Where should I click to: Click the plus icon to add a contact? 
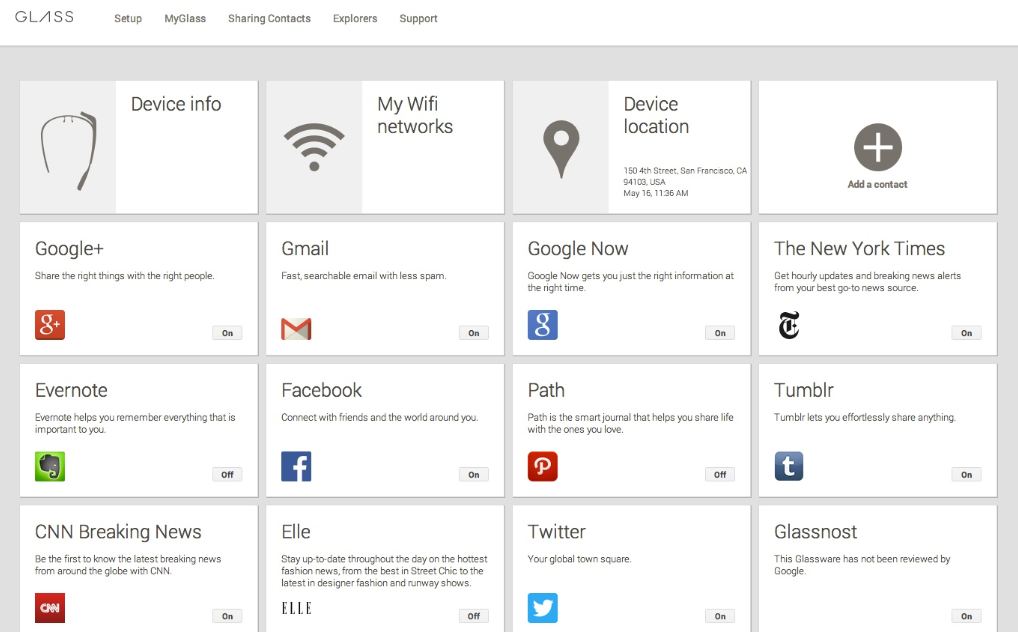pos(878,147)
